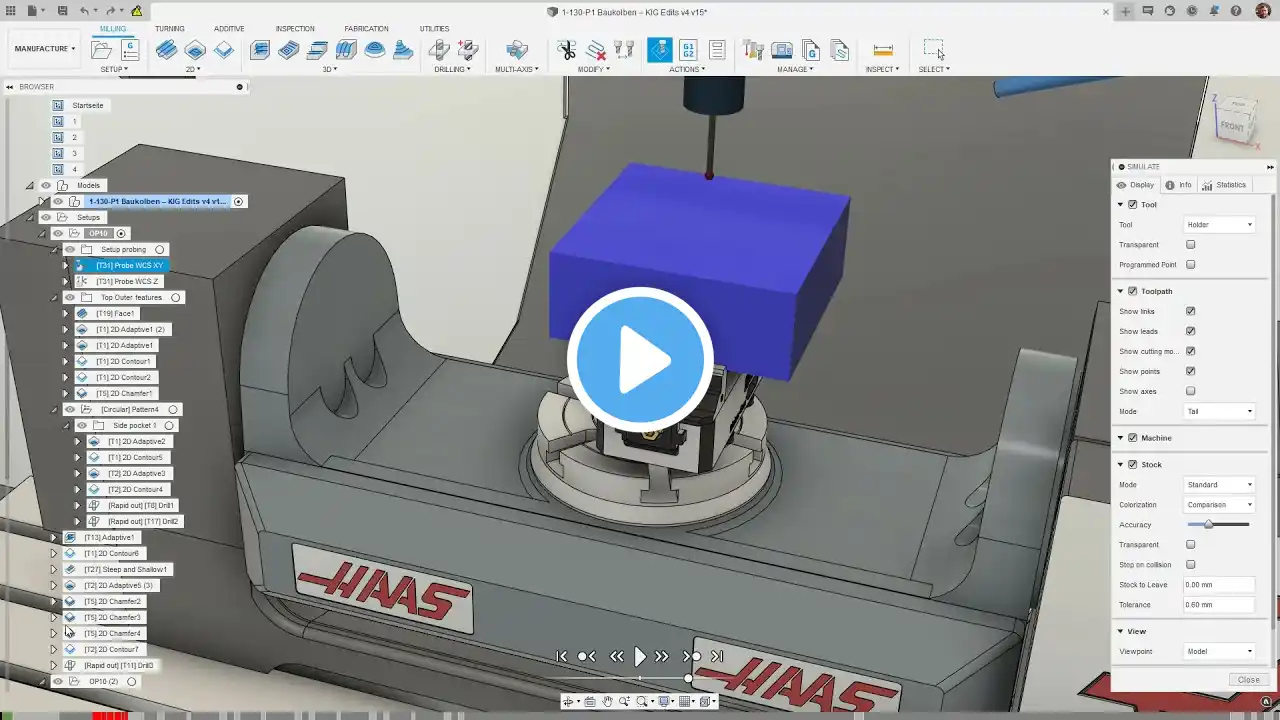This screenshot has width=1280, height=720.
Task: Close the Simulate panel with Close button
Action: coord(1248,680)
